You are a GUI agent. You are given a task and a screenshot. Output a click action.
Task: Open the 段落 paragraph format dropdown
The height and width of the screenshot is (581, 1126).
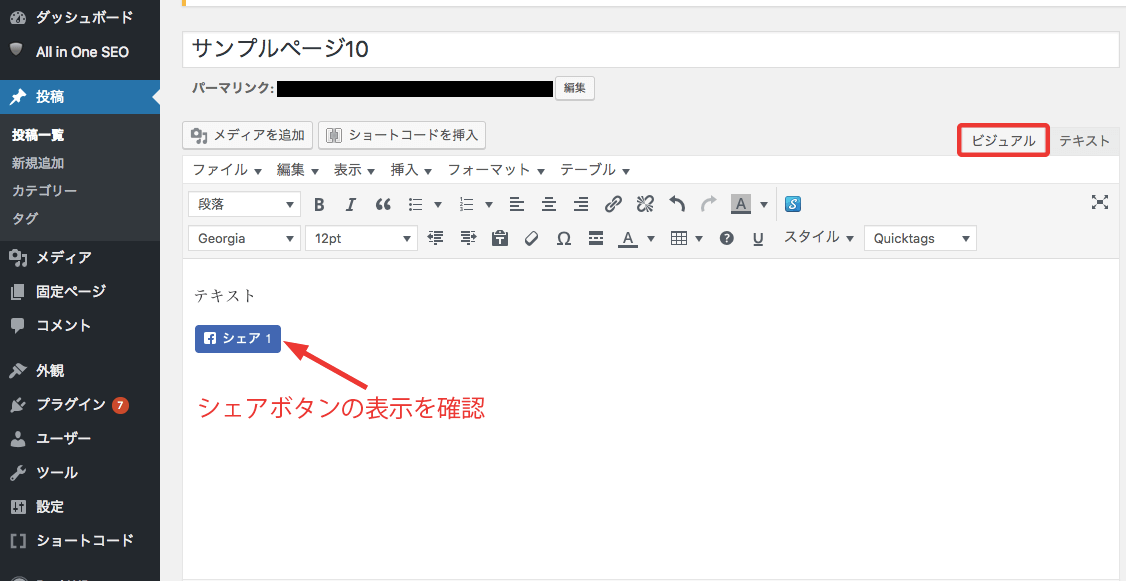pos(244,205)
